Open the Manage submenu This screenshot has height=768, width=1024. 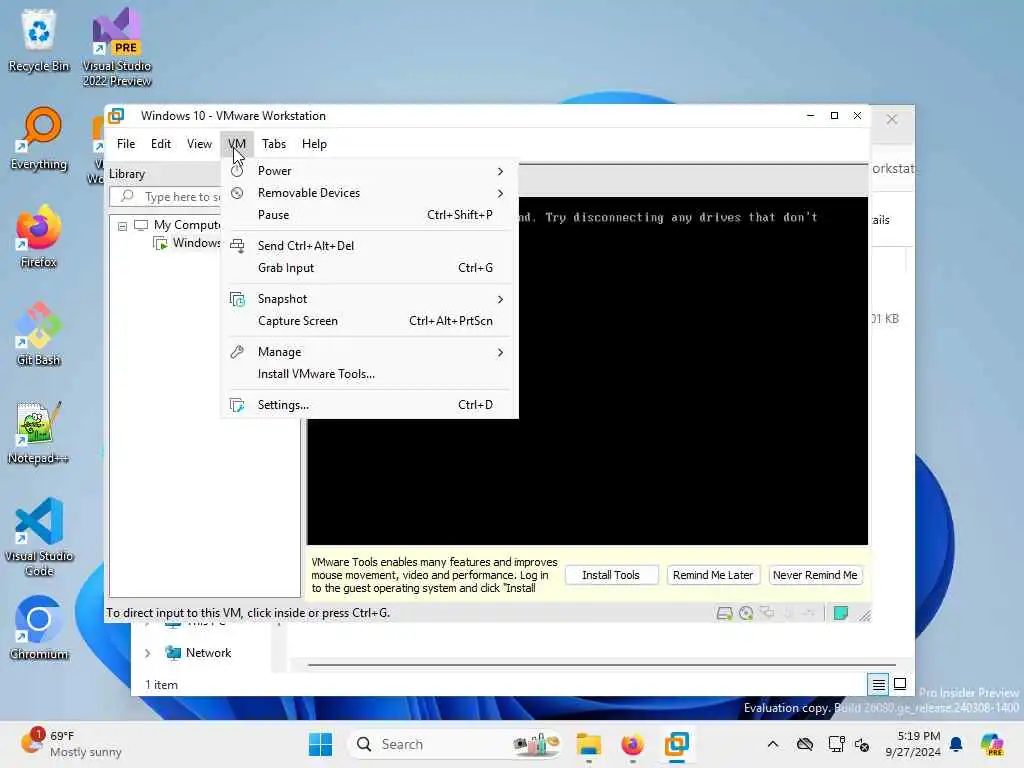click(x=369, y=352)
